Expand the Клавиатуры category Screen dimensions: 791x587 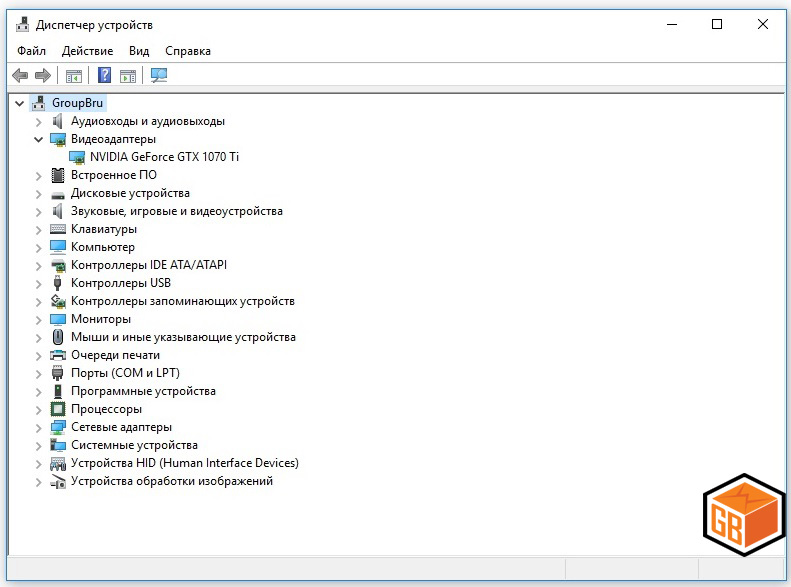(x=38, y=230)
